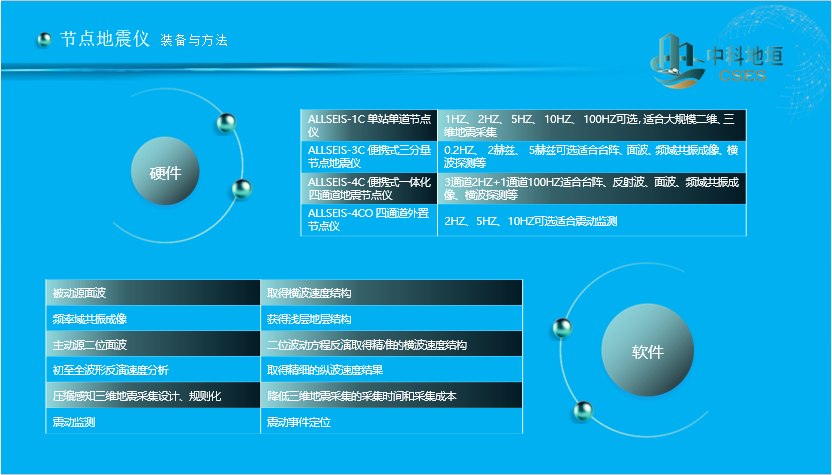Select the 软件 circle

tap(647, 351)
